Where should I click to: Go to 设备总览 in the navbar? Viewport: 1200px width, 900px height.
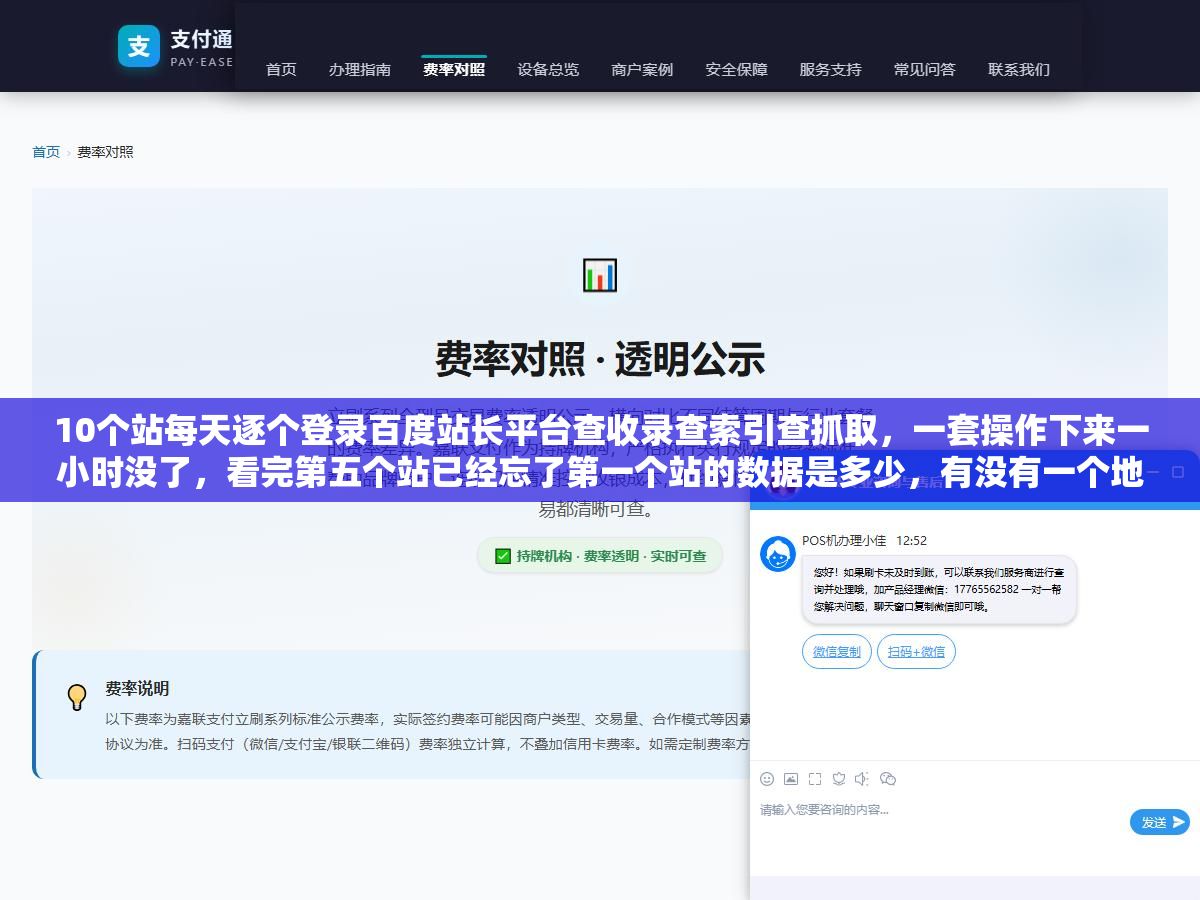[548, 69]
